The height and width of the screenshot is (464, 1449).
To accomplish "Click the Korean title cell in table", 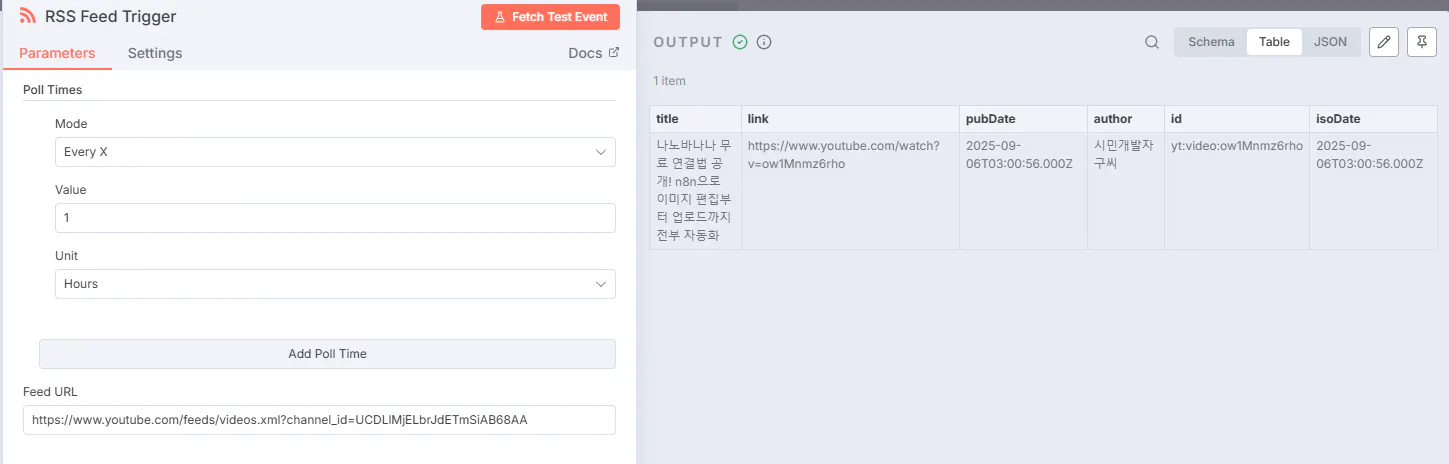I will click(695, 191).
